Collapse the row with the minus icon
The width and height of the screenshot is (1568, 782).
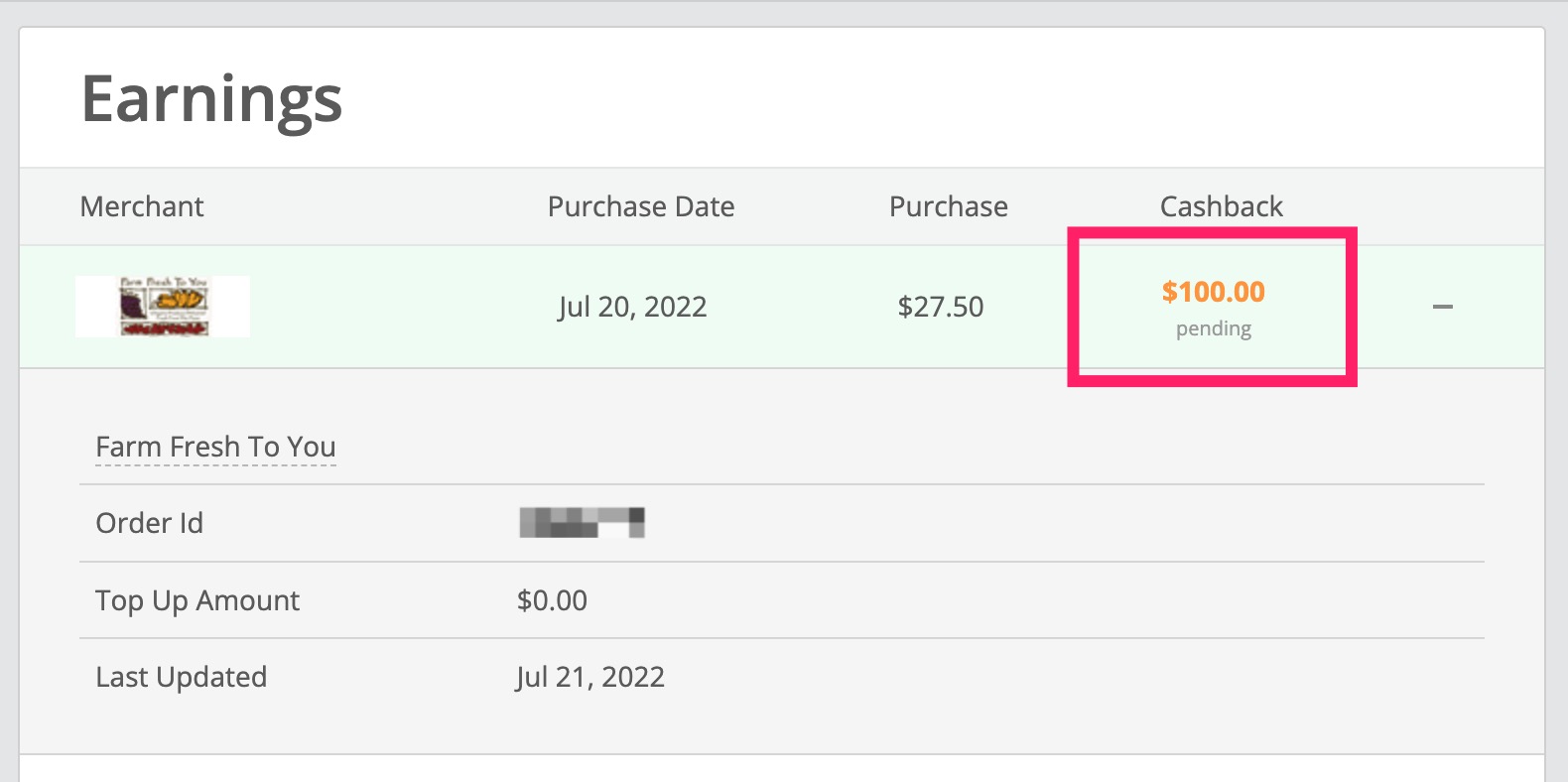tap(1443, 308)
